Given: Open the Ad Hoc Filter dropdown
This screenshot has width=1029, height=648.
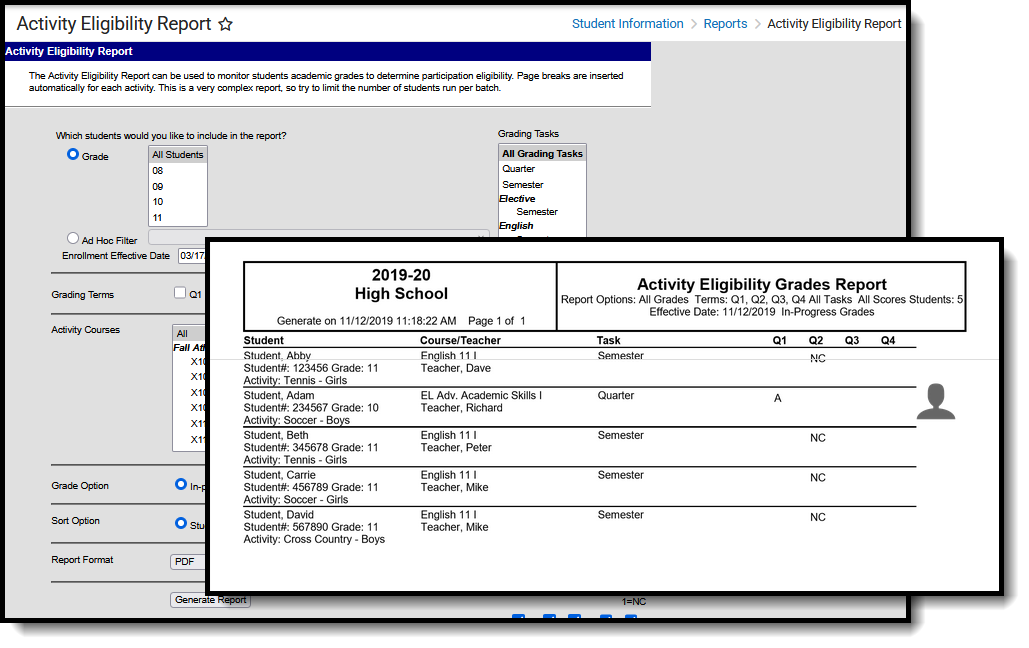Looking at the screenshot, I should [319, 236].
